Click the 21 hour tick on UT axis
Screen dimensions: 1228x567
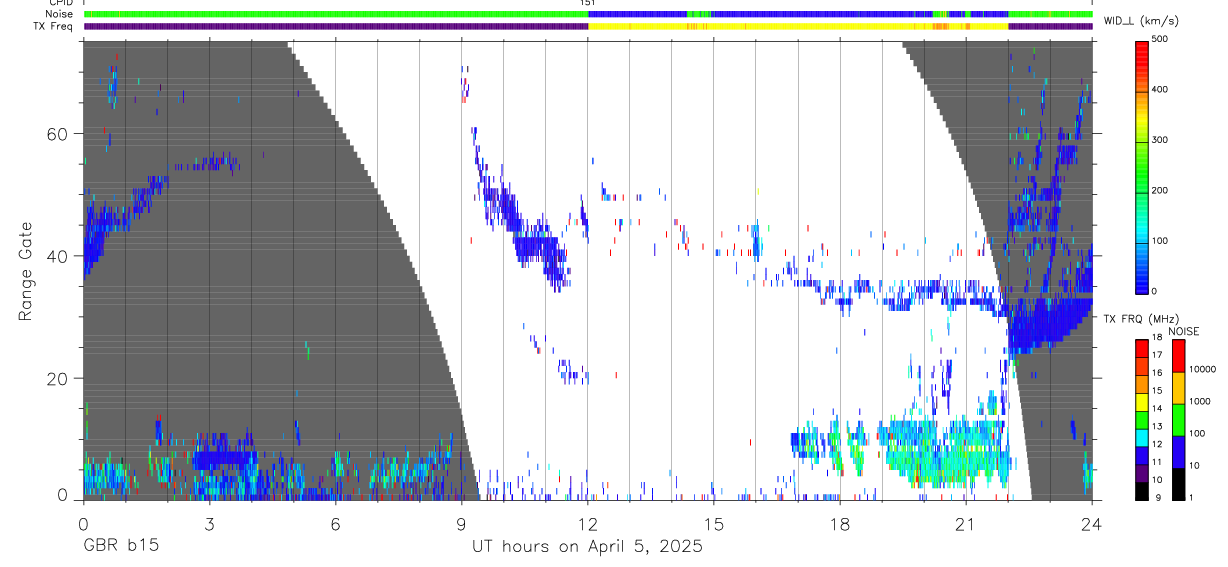pos(965,525)
